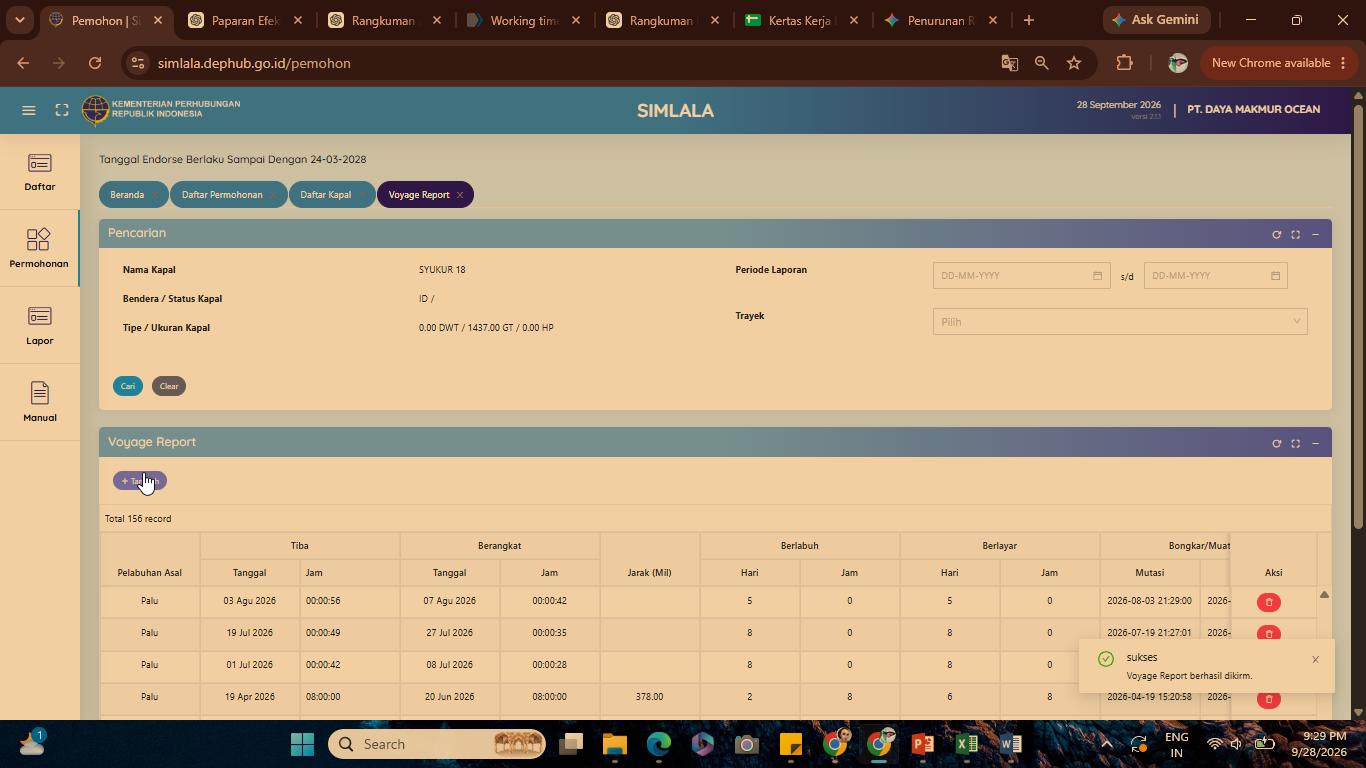Open Lapor section in the sidebar
The width and height of the screenshot is (1366, 768).
[40, 326]
